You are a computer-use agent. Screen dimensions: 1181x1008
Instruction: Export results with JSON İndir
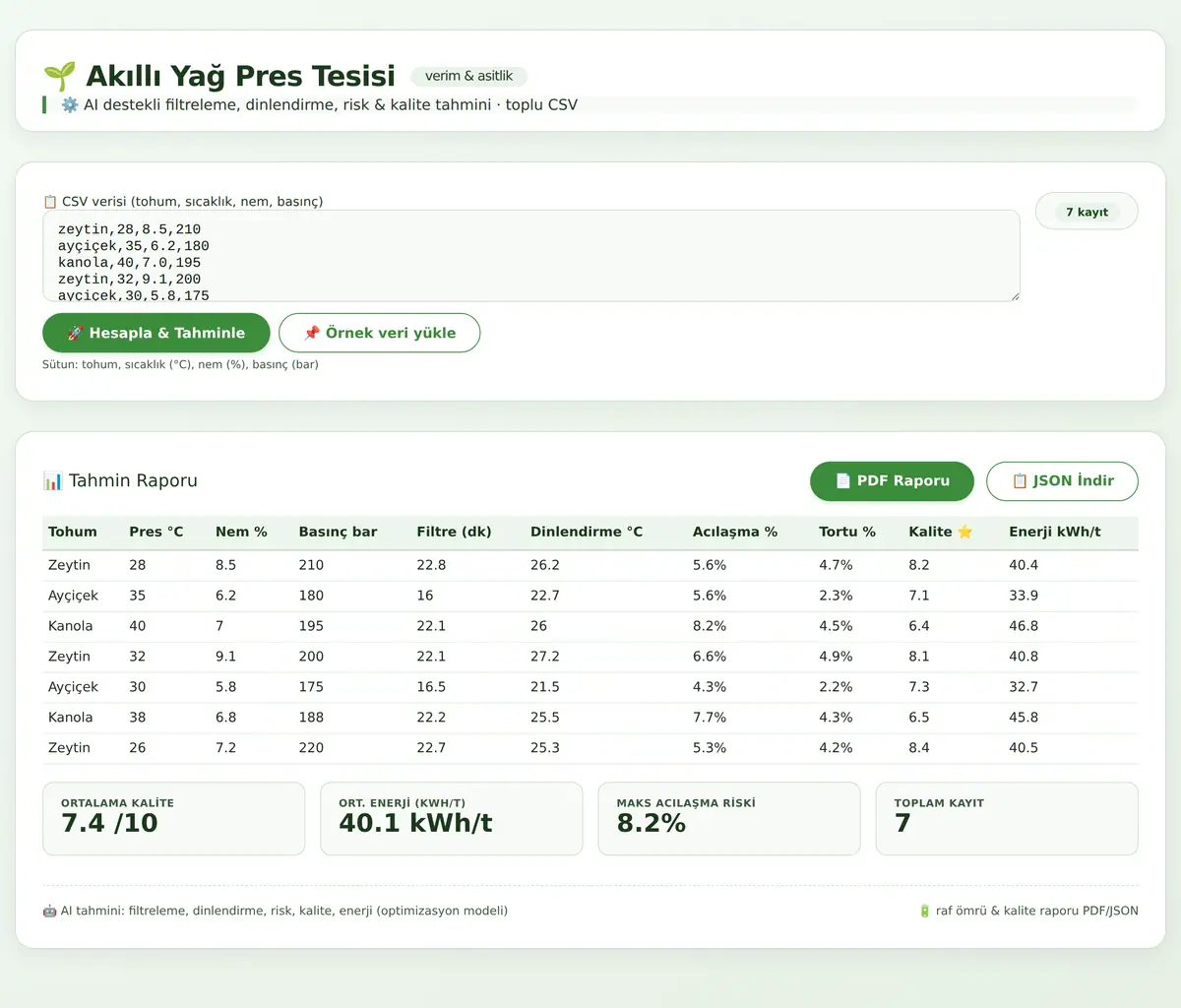[1062, 481]
